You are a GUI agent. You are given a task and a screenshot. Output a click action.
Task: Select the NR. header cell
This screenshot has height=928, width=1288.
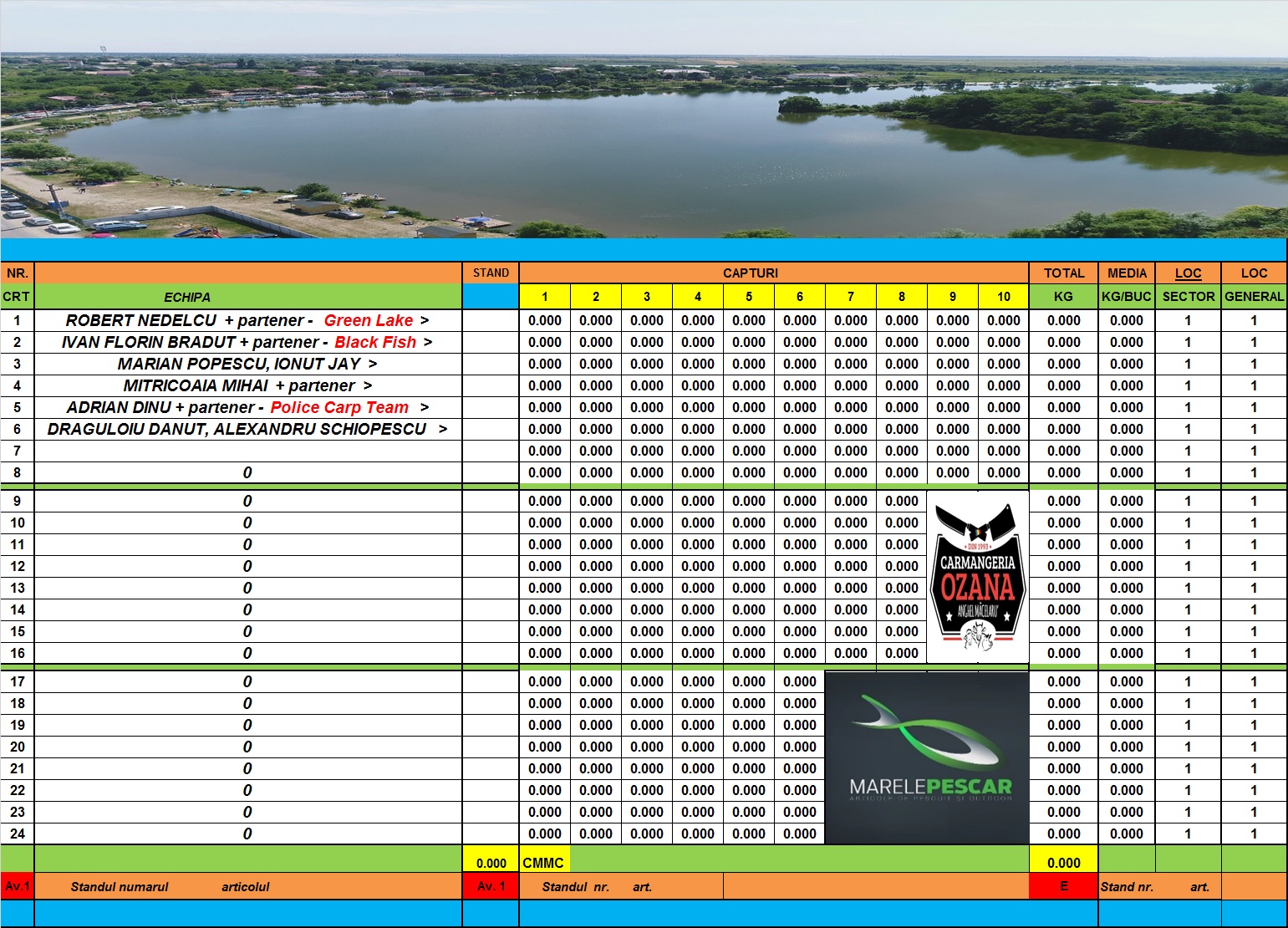tap(17, 273)
